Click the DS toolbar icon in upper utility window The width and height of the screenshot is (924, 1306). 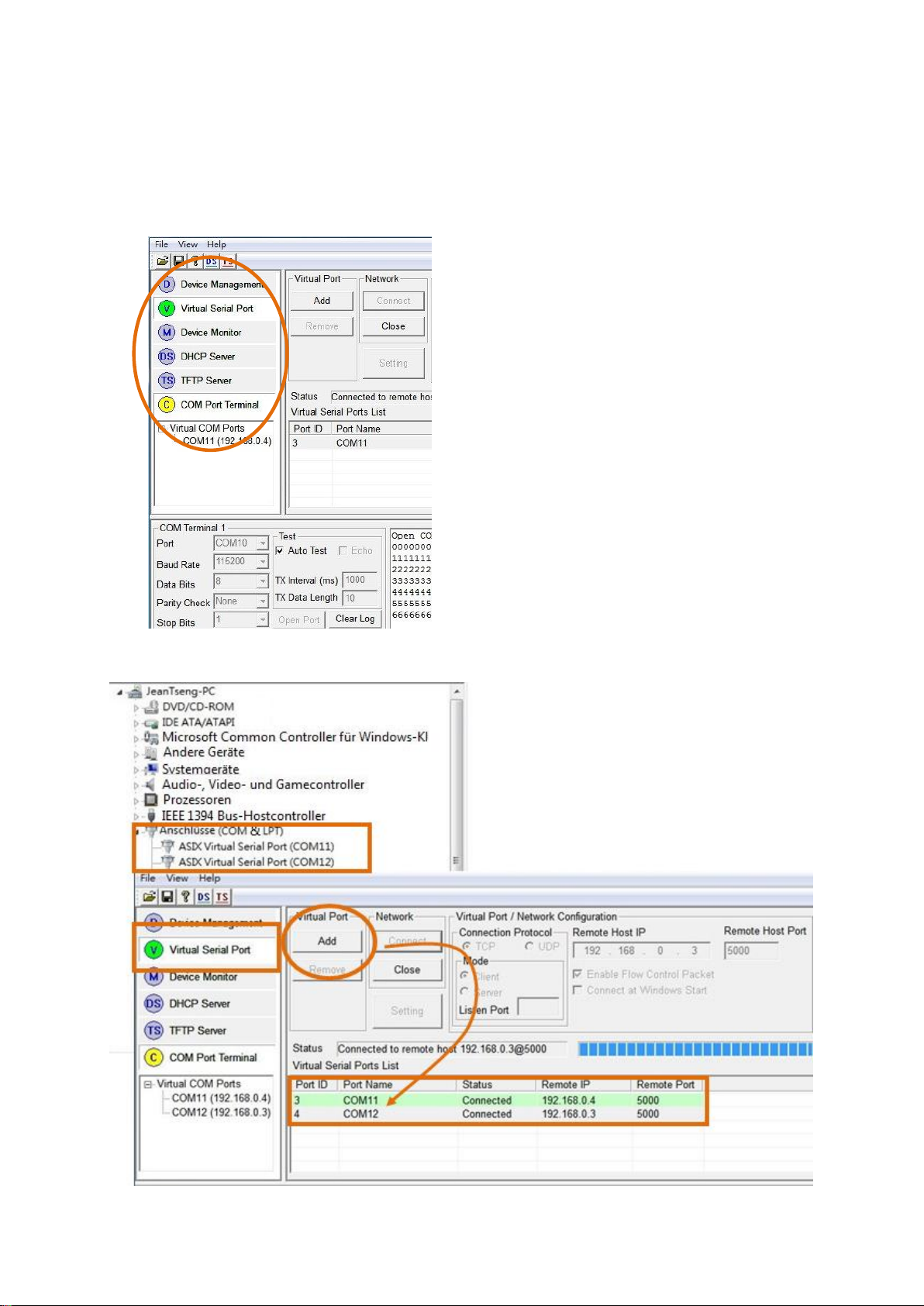[x=211, y=261]
